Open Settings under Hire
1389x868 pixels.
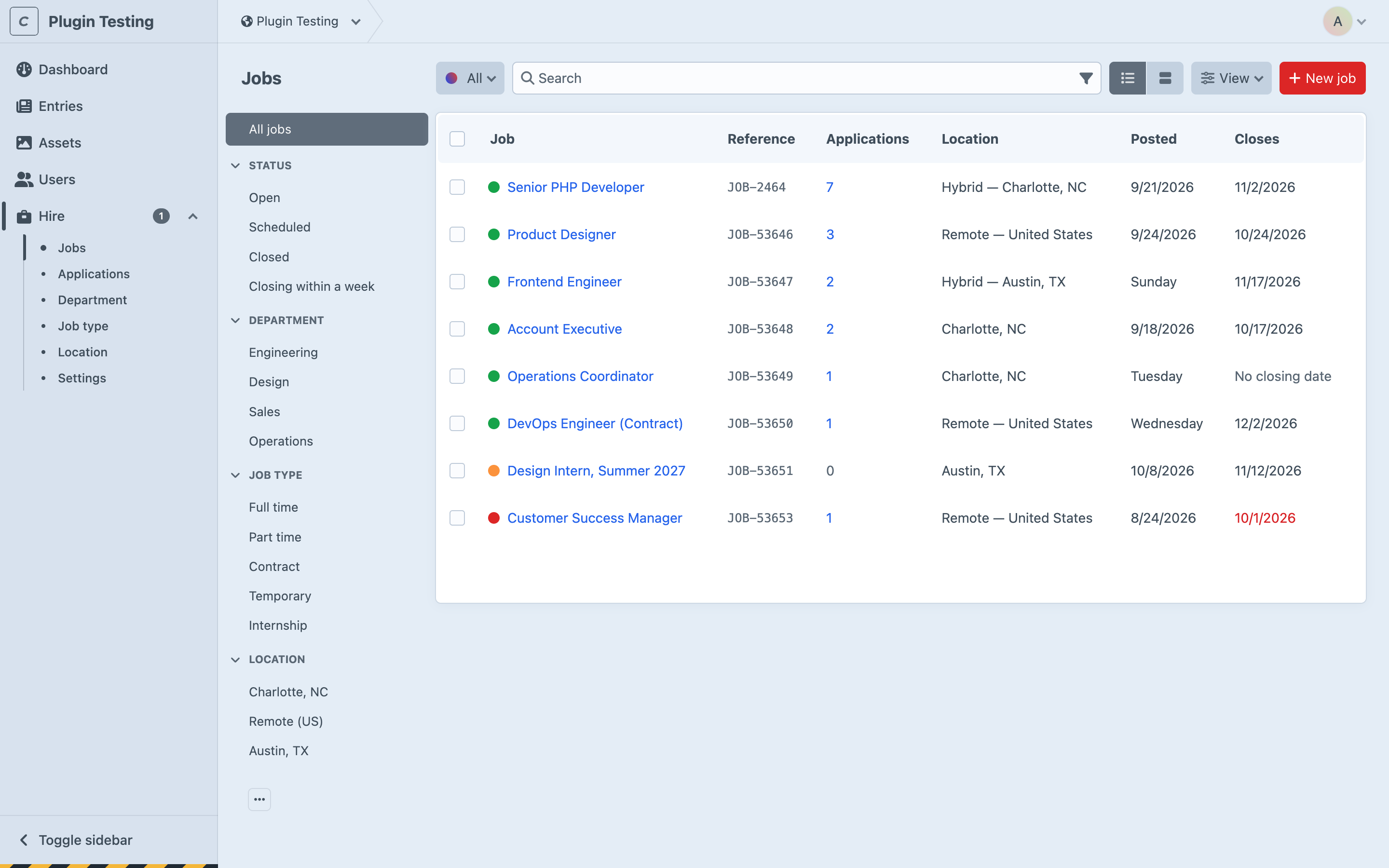82,379
